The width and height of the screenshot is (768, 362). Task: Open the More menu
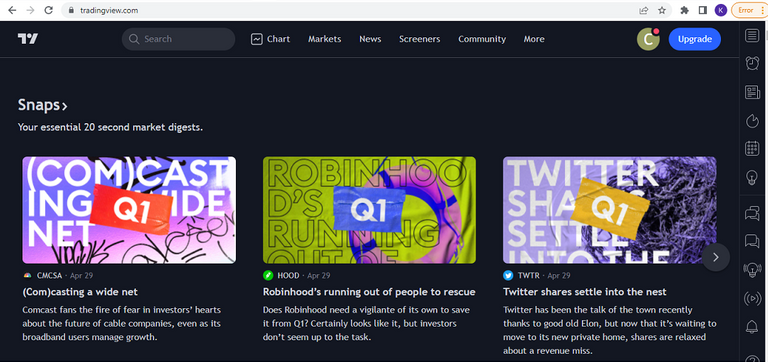(x=534, y=39)
